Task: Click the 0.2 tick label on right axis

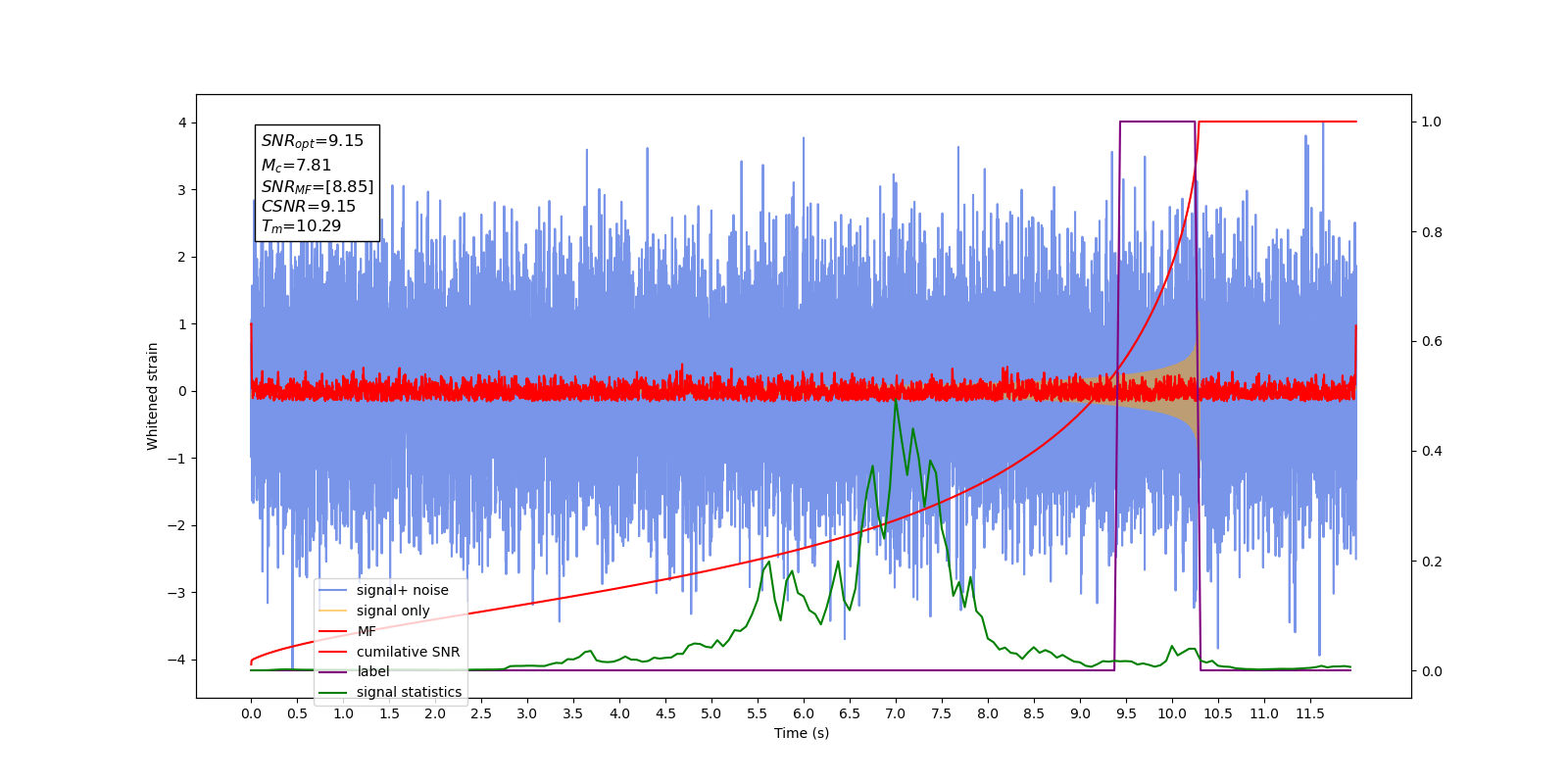Action: point(1432,562)
